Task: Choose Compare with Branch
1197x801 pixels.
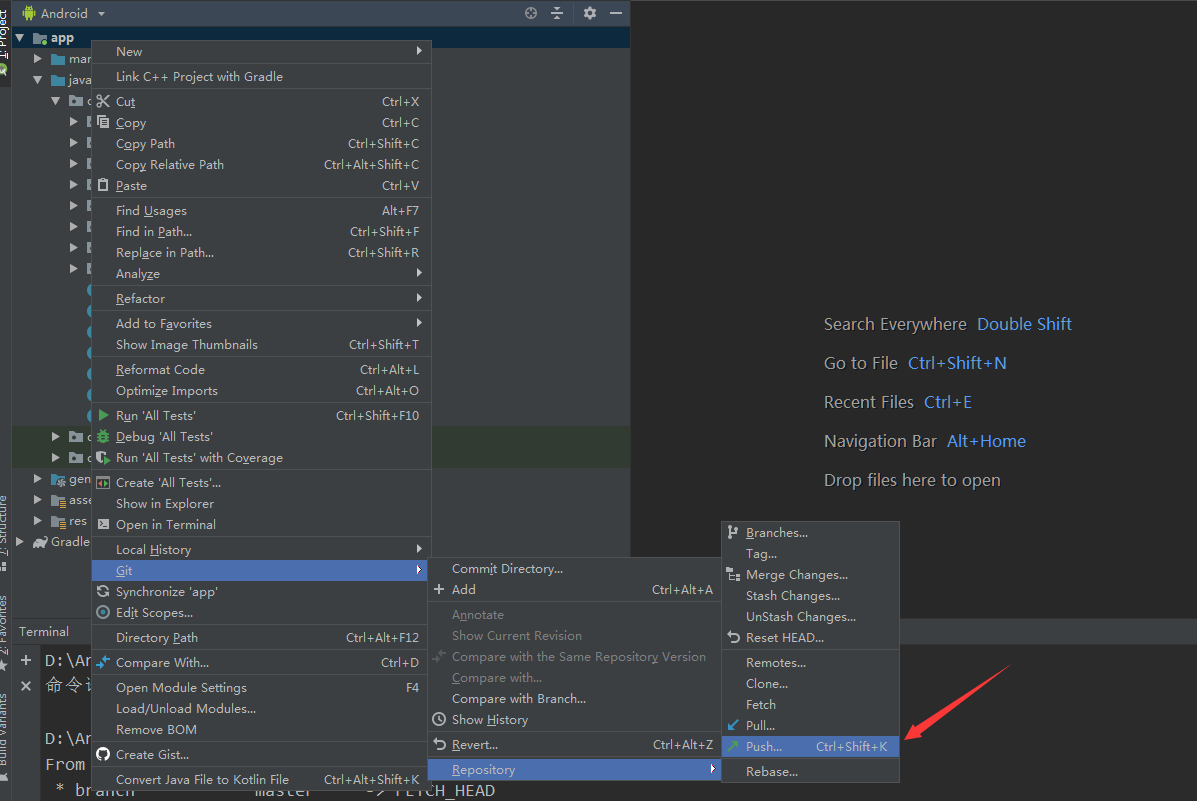Action: [x=574, y=699]
